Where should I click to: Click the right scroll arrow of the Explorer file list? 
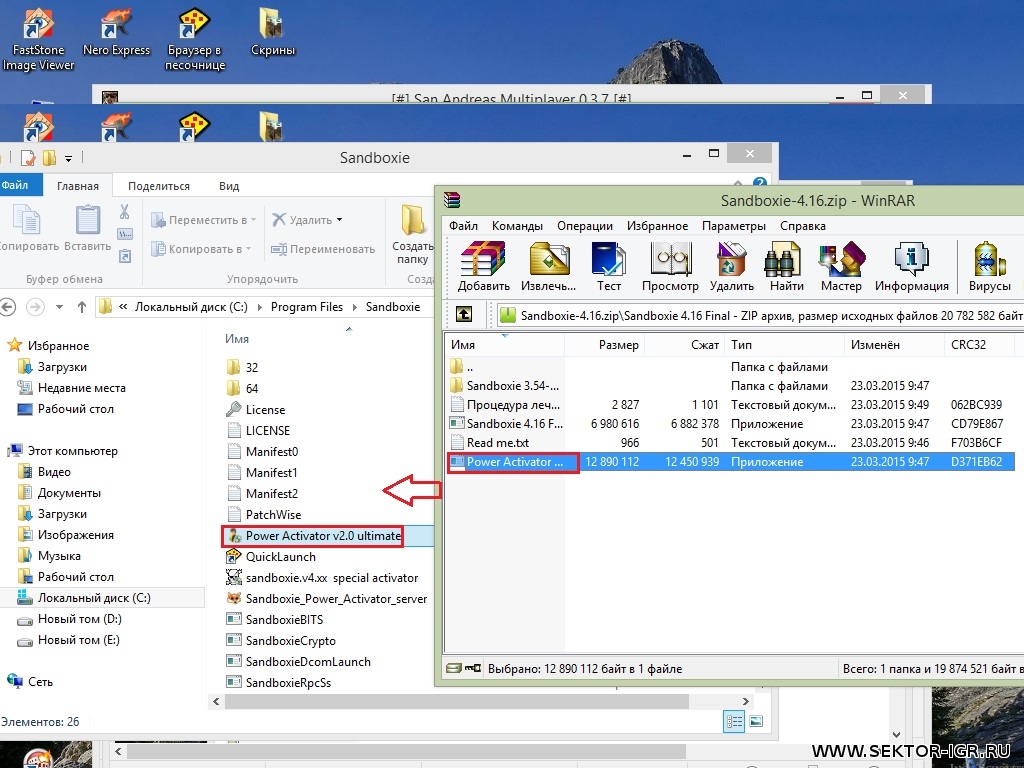click(x=745, y=701)
